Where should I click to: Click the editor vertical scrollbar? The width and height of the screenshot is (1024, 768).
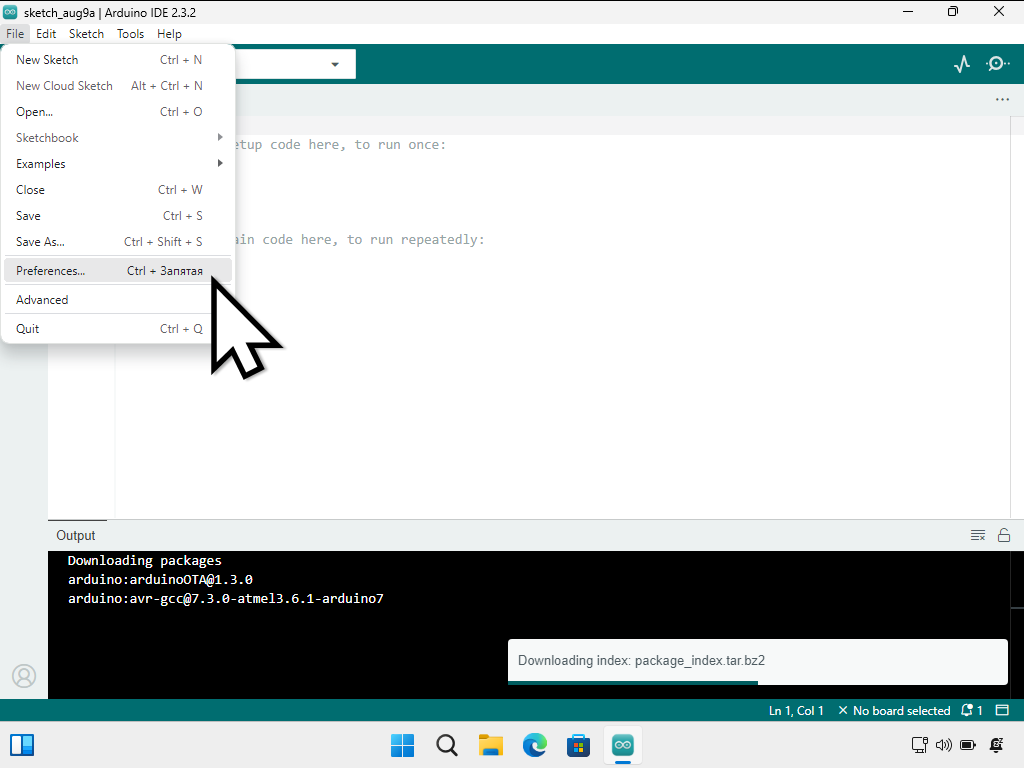[x=1017, y=317]
